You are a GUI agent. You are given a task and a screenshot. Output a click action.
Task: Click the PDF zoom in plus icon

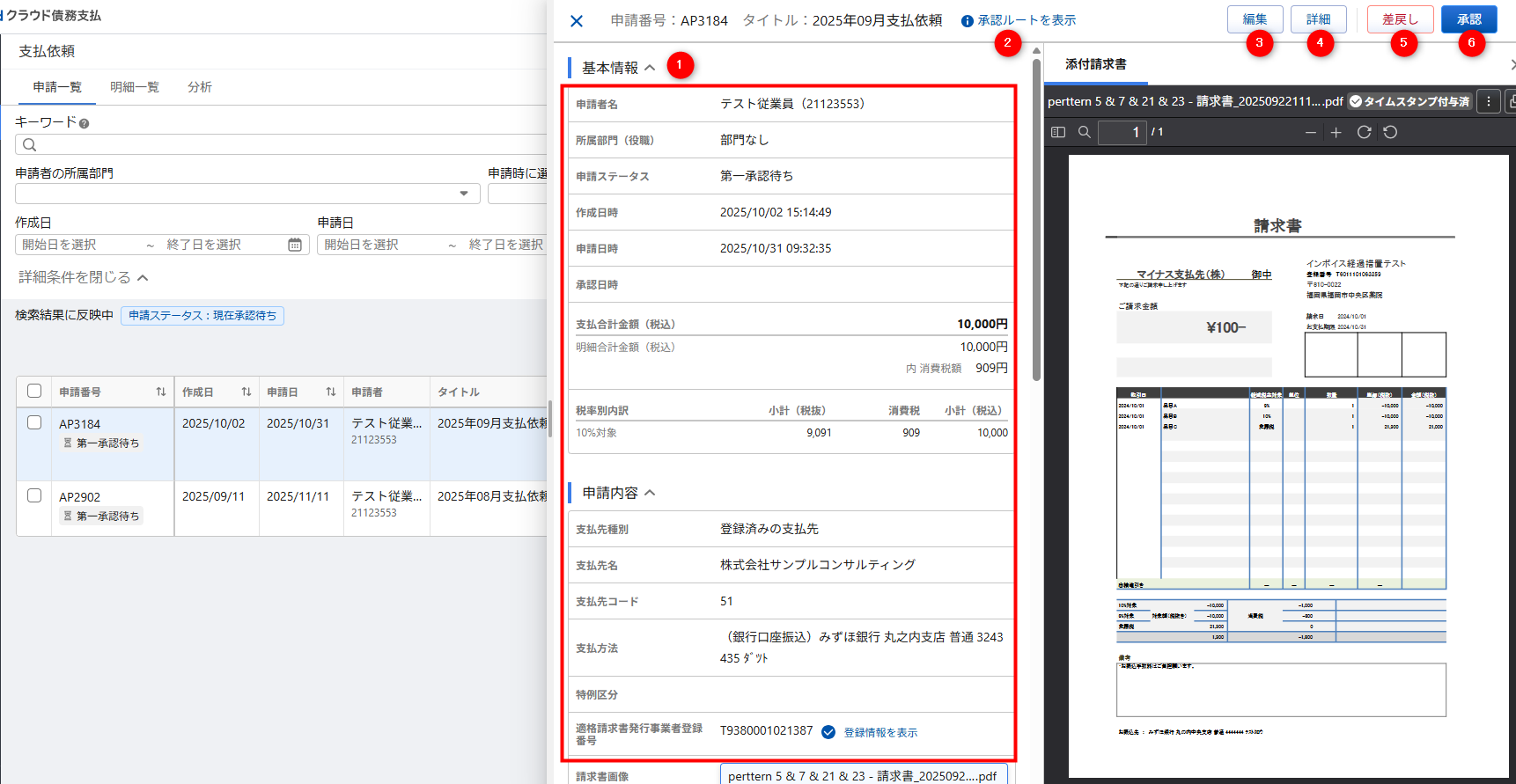click(x=1336, y=132)
